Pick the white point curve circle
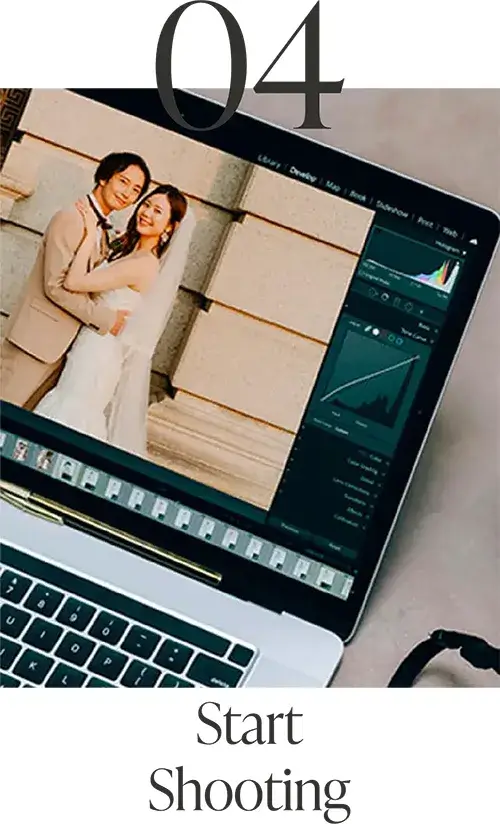 tap(375, 332)
